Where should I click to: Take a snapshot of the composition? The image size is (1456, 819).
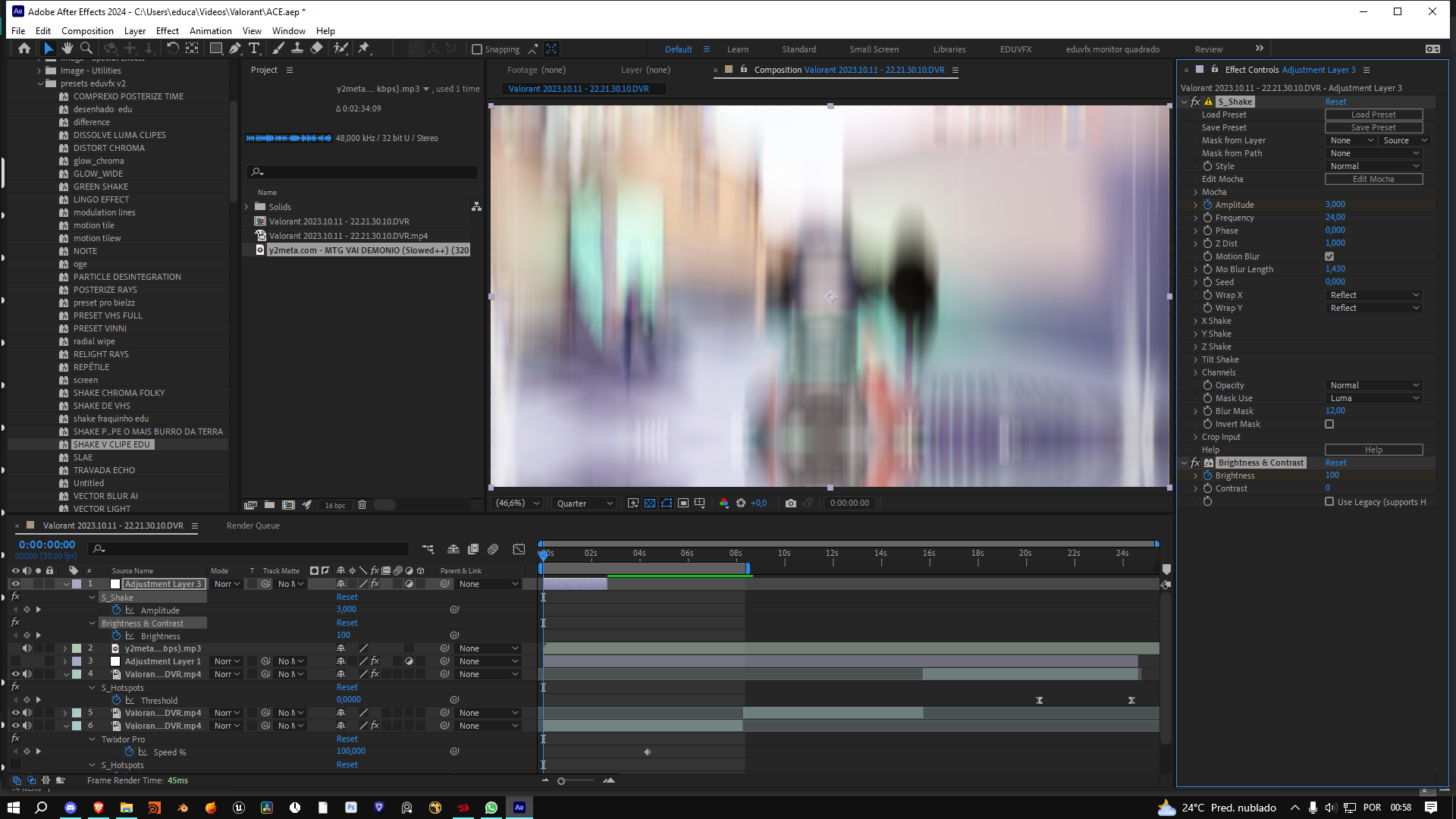pyautogui.click(x=791, y=503)
